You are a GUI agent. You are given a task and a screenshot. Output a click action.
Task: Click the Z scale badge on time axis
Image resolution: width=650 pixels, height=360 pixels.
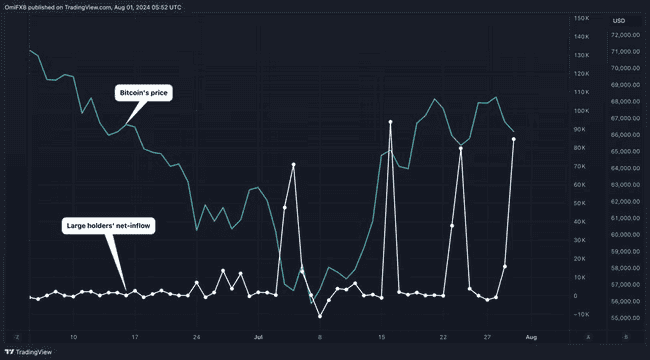pos(17,337)
